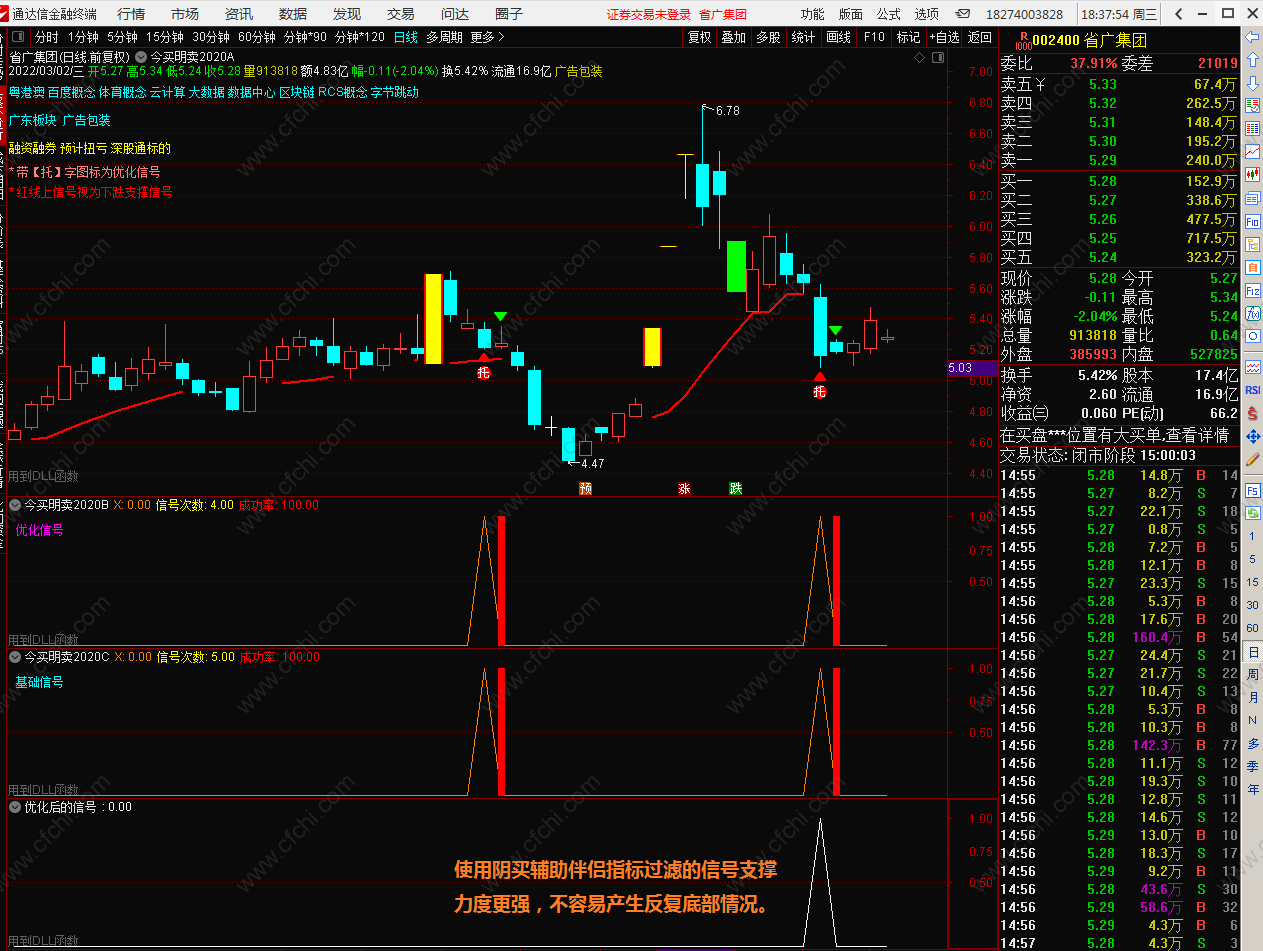Click the 涨 marker at chart bottom
Image resolution: width=1263 pixels, height=951 pixels.
685,489
